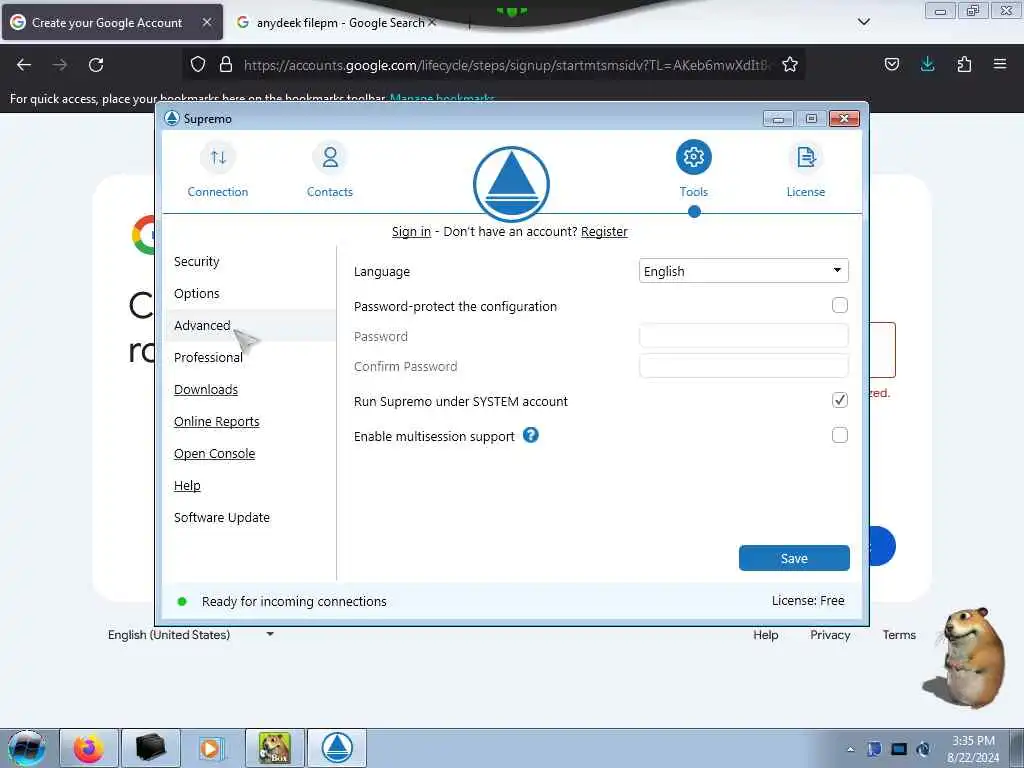The image size is (1024, 768).
Task: Select Options in the Tools sidebar
Action: tap(197, 293)
